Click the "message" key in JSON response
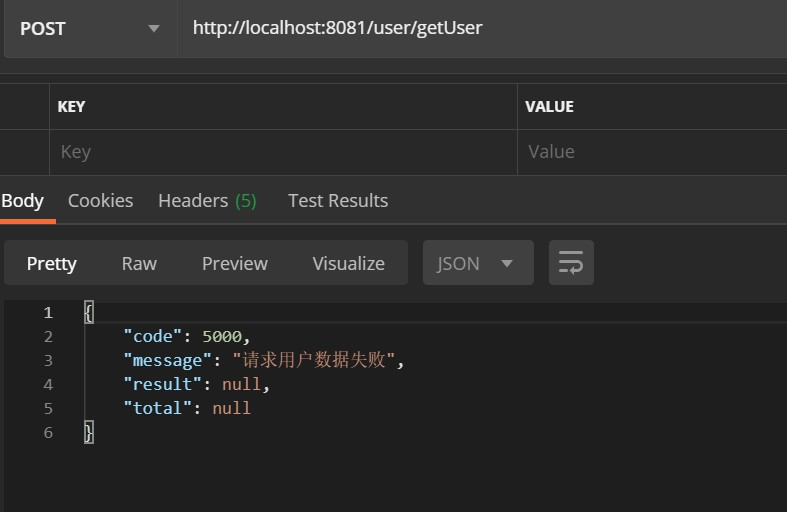The height and width of the screenshot is (512, 787). [168, 360]
